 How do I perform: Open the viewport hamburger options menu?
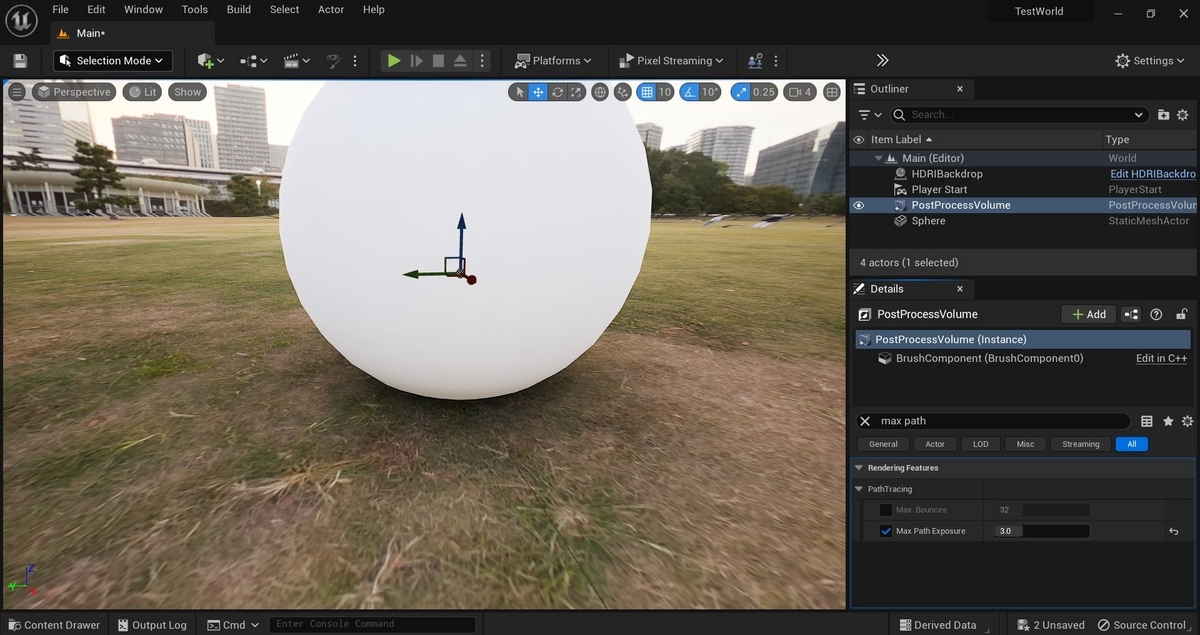point(17,92)
